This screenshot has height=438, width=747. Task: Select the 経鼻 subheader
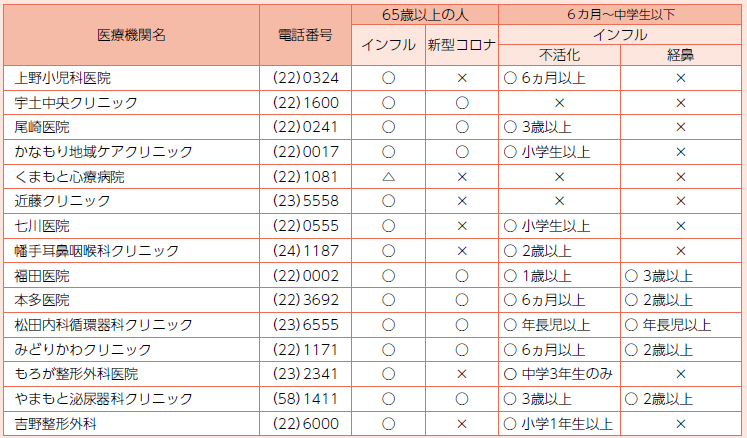[680, 55]
